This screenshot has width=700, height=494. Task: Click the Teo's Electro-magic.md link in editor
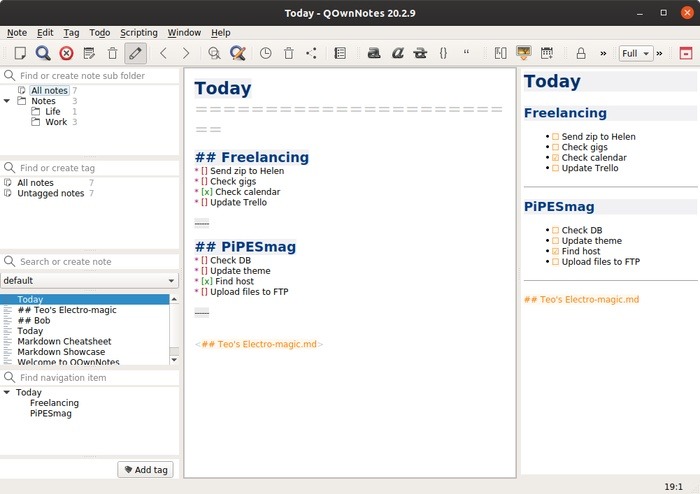coord(259,344)
